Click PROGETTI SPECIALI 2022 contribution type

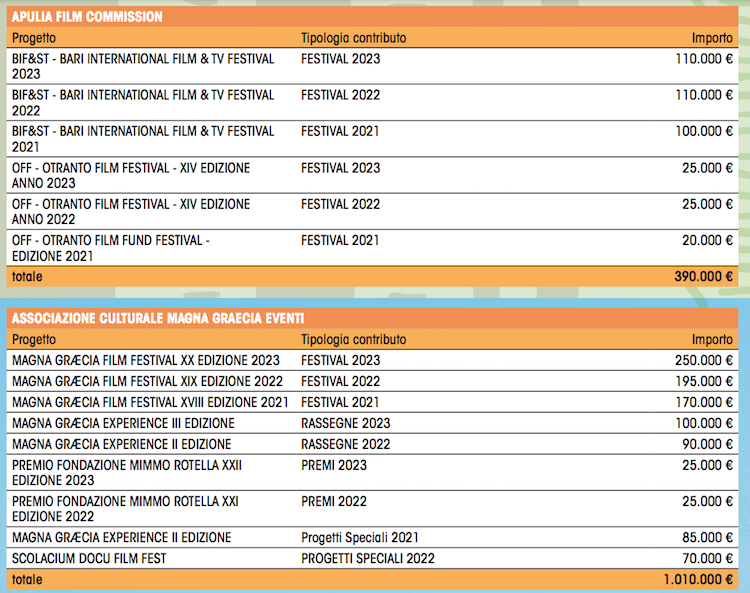(367, 559)
